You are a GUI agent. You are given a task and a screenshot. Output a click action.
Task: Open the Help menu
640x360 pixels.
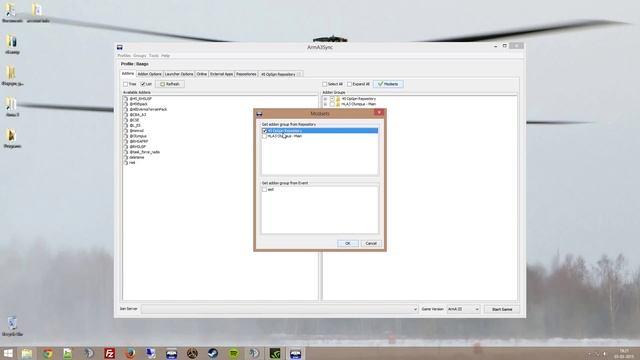coord(165,56)
